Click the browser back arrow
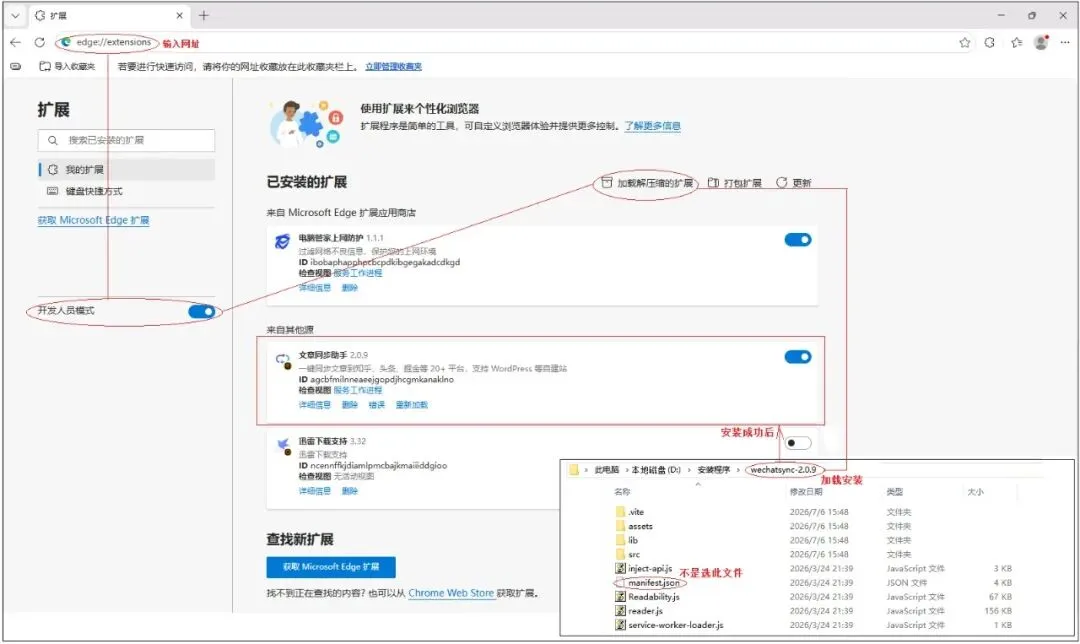 (15, 43)
